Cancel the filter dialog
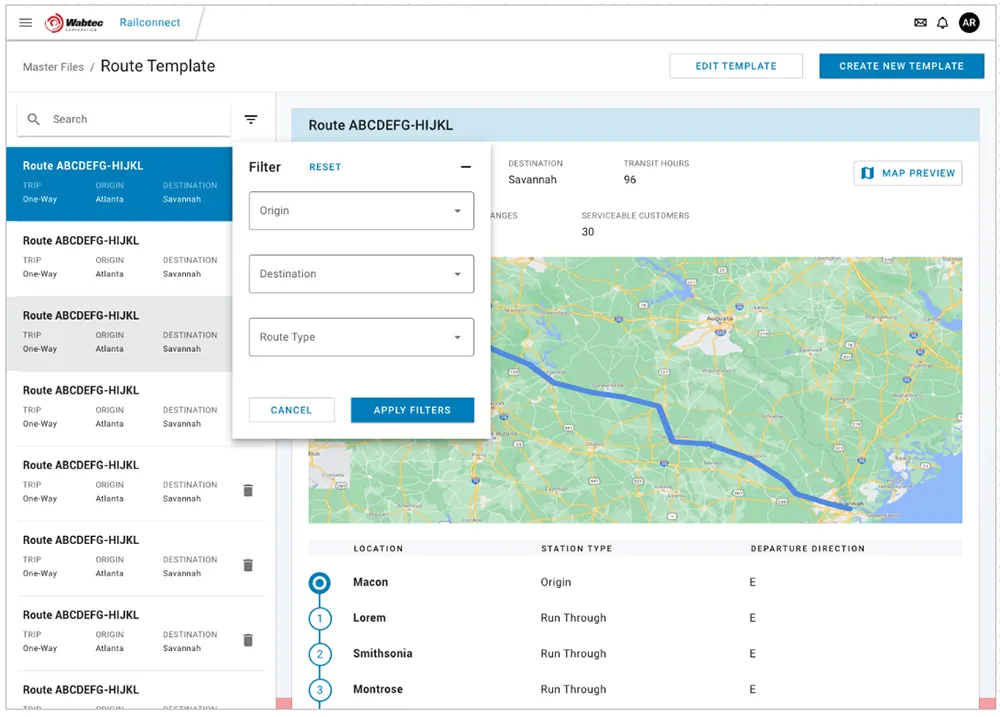 point(291,410)
